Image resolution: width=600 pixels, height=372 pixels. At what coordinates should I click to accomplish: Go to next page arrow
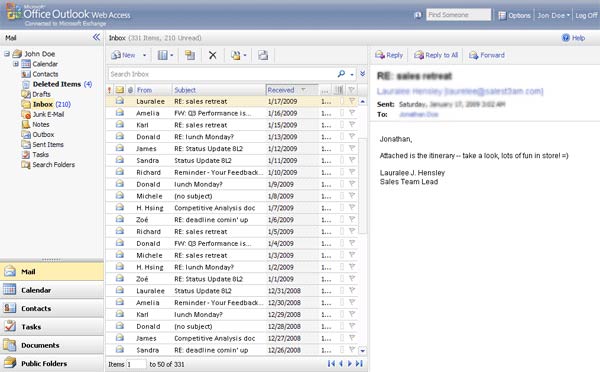pyautogui.click(x=349, y=364)
